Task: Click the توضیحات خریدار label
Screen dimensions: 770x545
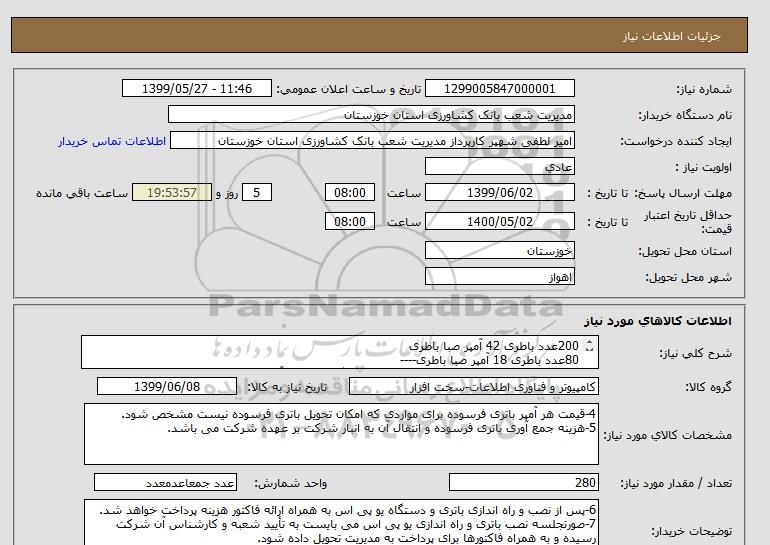Action: 691,531
